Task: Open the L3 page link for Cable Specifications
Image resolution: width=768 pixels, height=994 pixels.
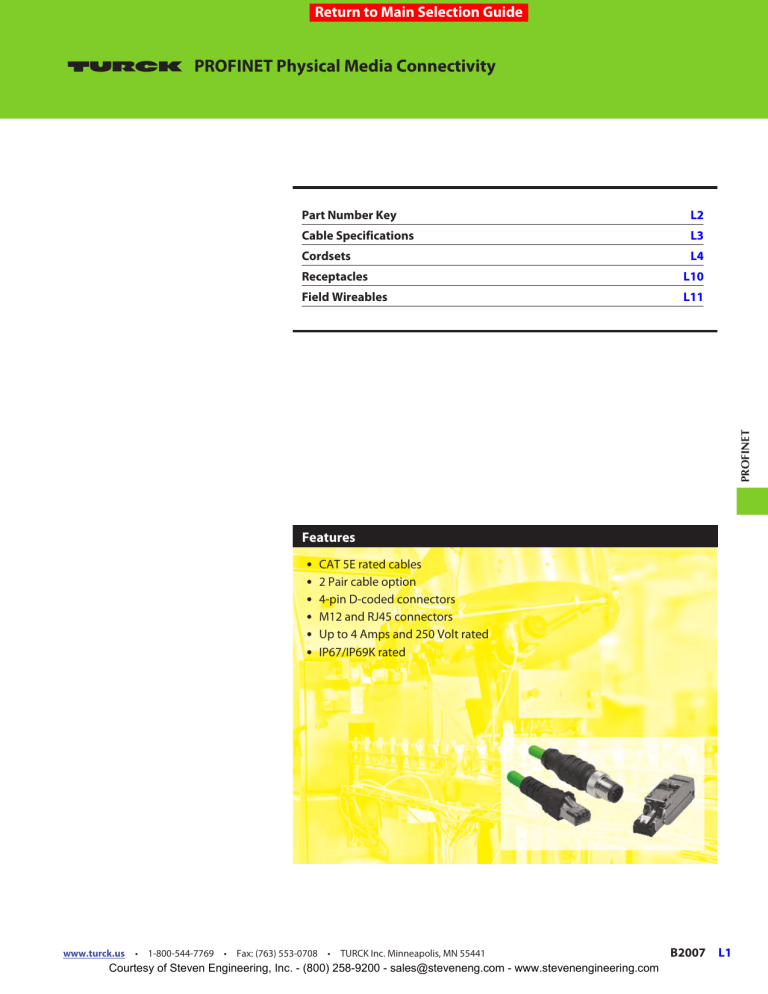Action: [x=696, y=235]
